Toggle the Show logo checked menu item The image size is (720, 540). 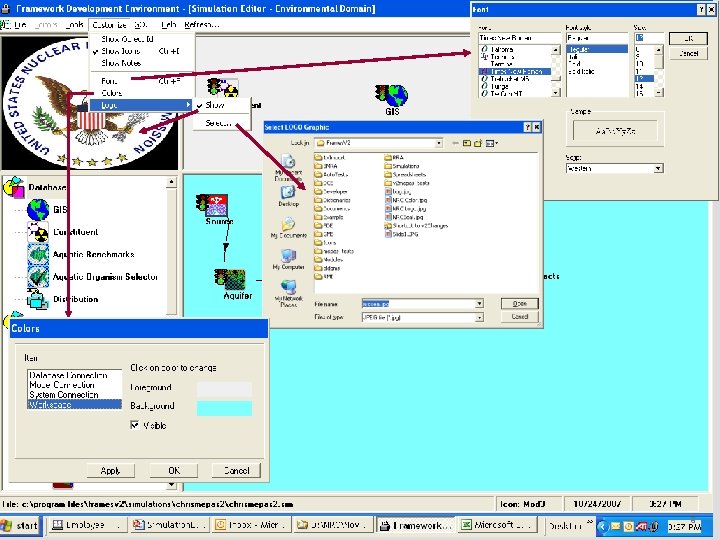(x=215, y=105)
